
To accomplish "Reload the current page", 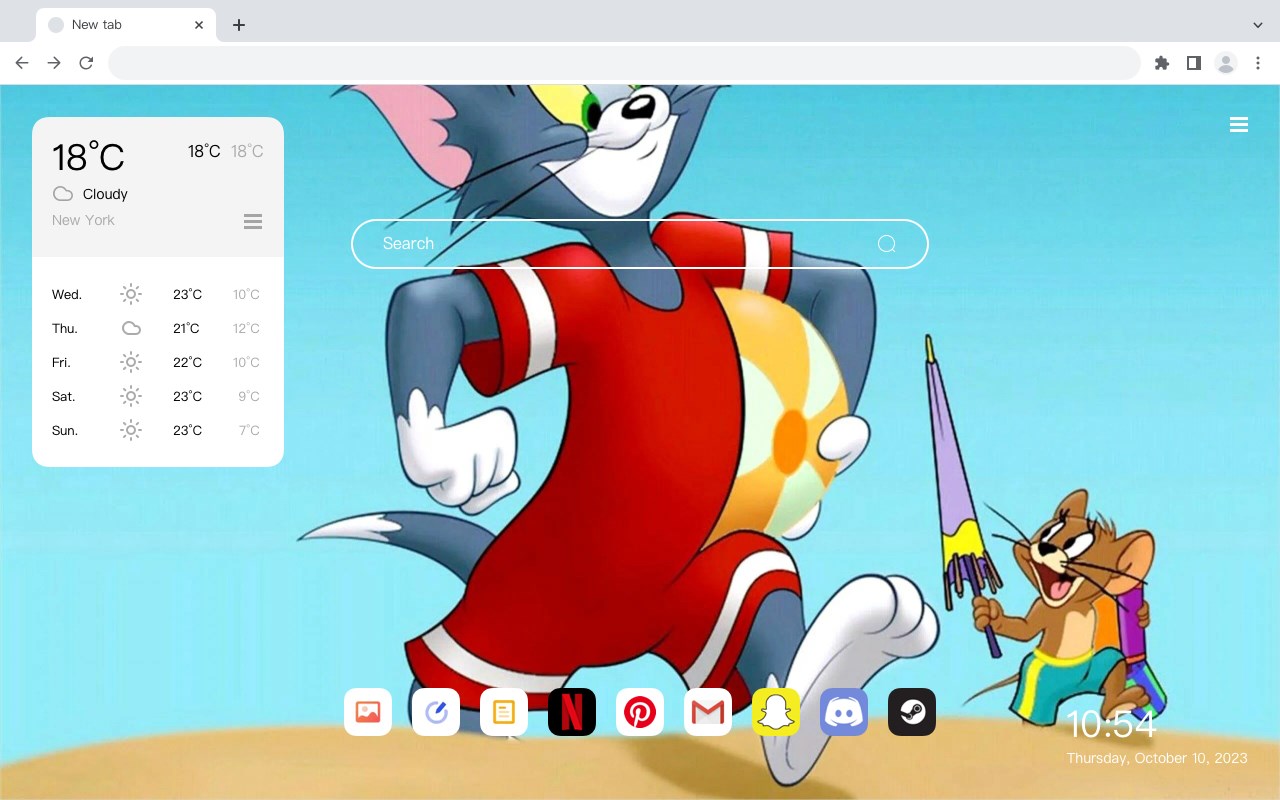I will (x=86, y=63).
